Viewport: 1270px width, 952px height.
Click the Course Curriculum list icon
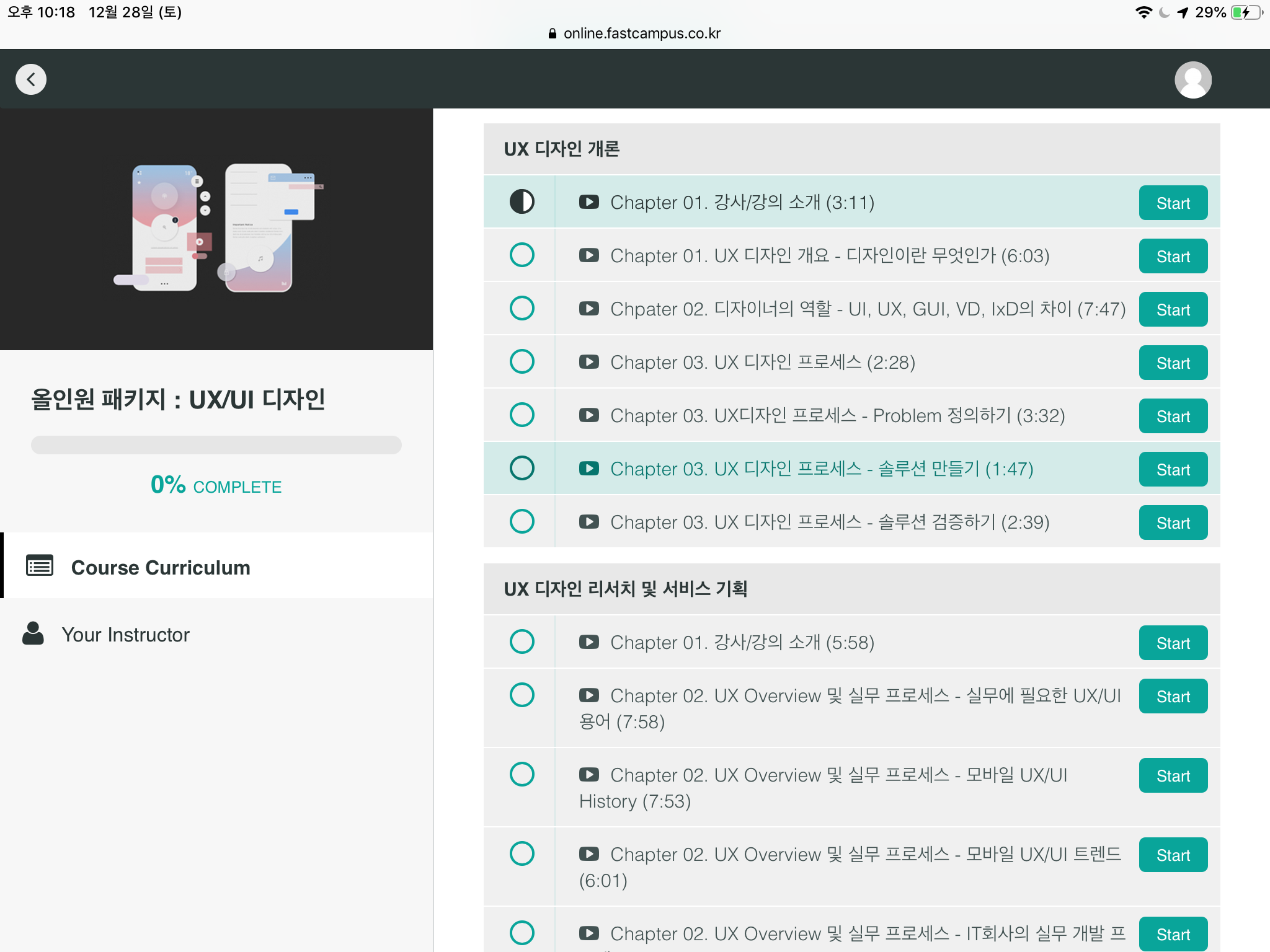(x=40, y=566)
